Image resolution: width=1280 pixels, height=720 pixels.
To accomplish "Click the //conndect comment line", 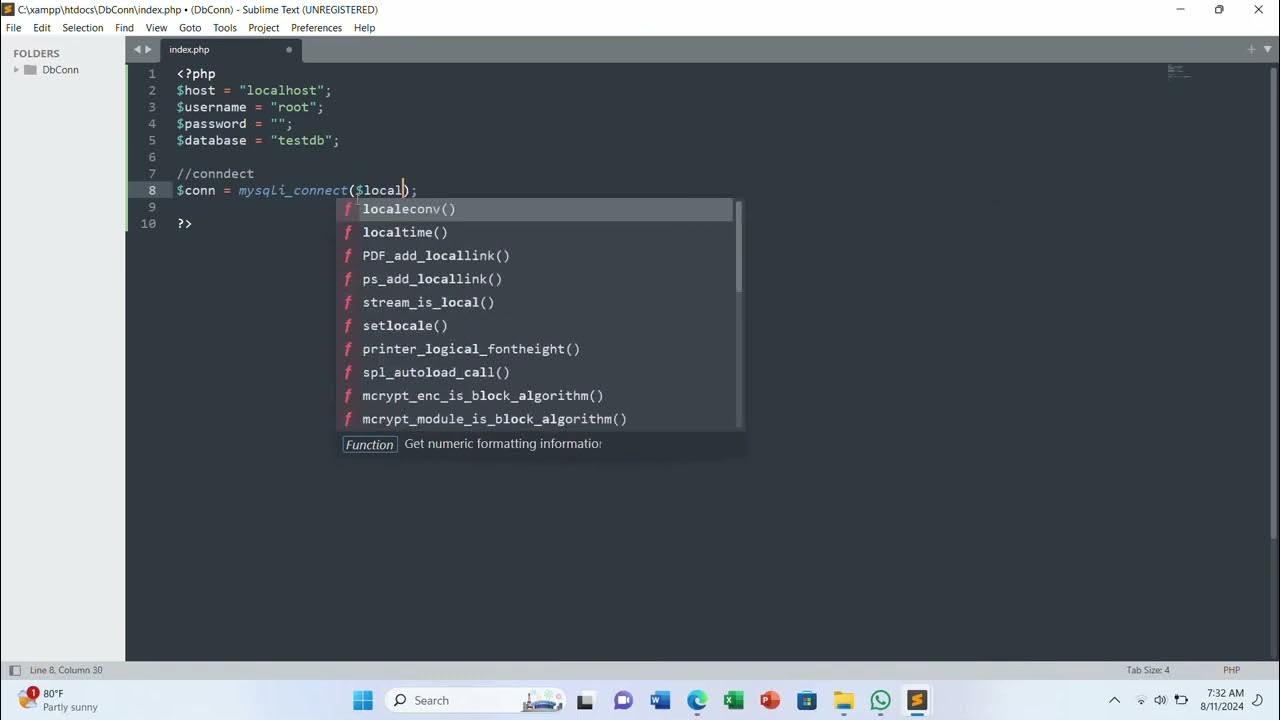I will click(x=215, y=174).
